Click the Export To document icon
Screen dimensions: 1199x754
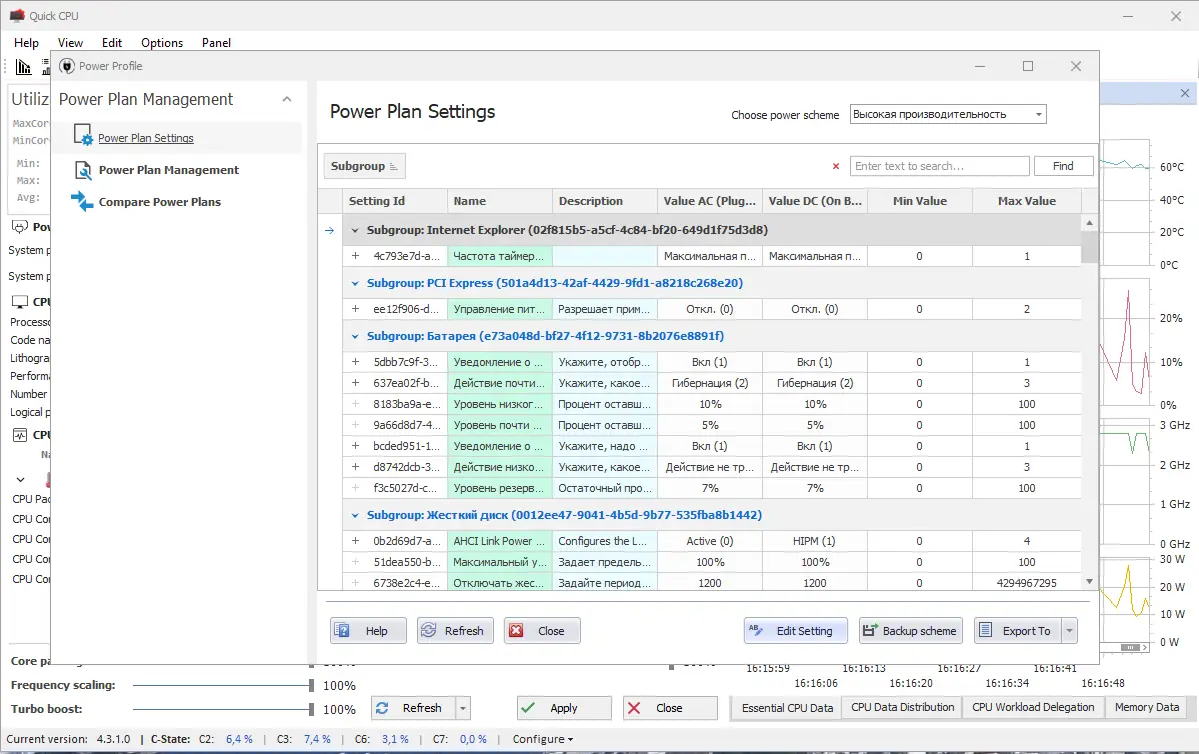click(x=986, y=630)
